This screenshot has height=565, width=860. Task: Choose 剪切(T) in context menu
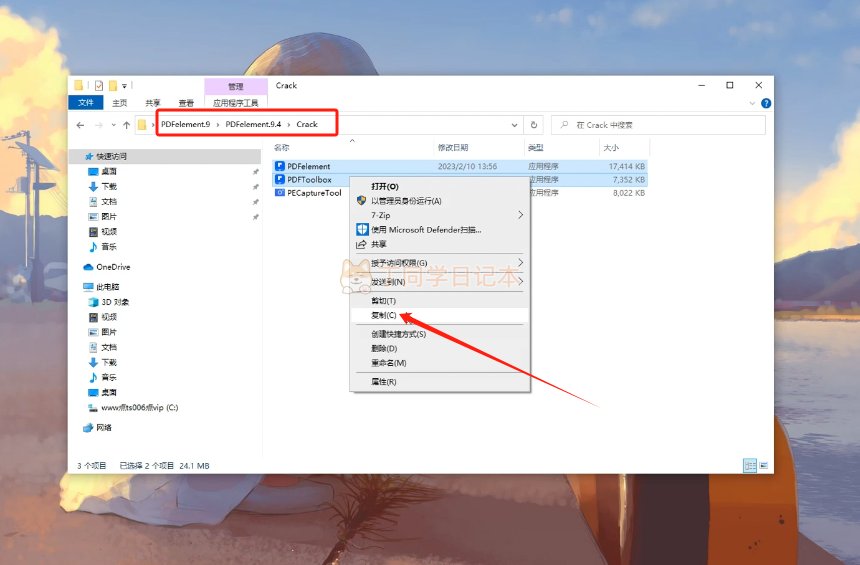[440, 301]
